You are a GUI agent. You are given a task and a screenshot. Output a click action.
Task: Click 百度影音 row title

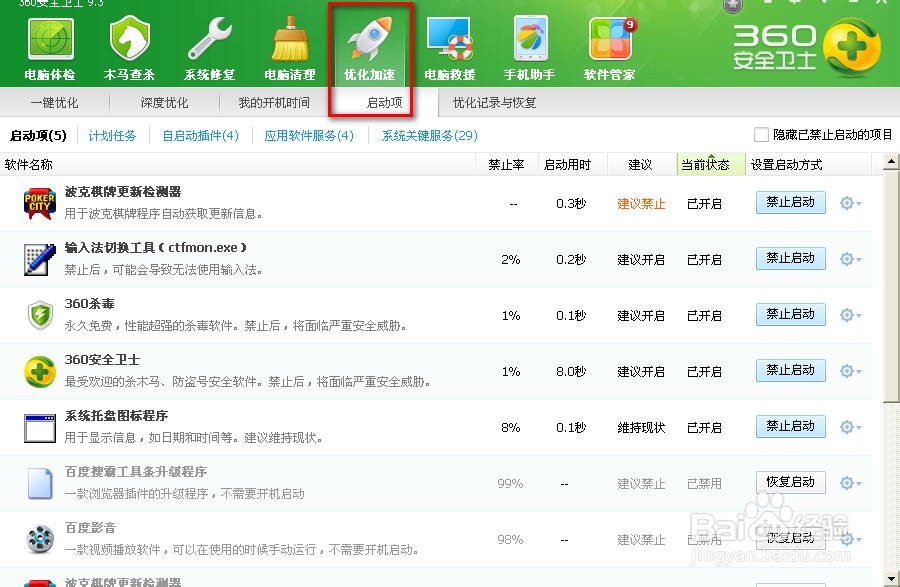(90, 527)
